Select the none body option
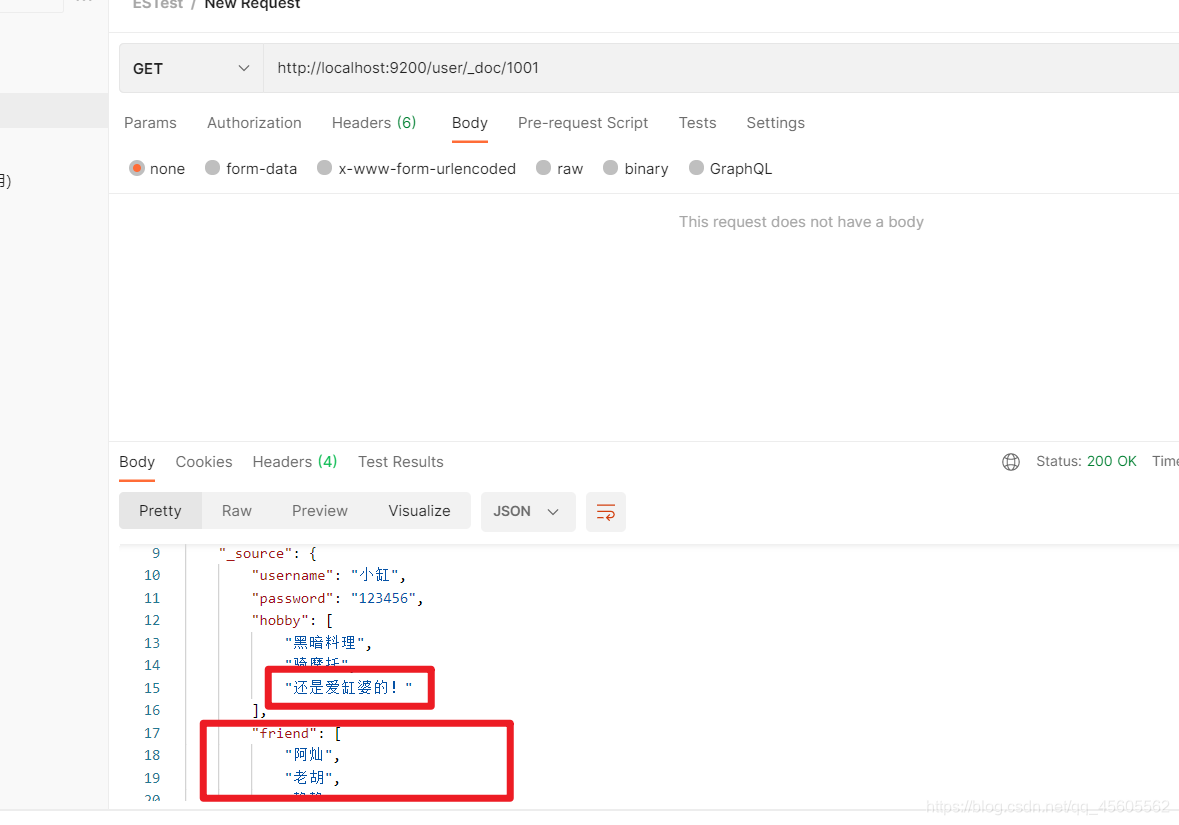This screenshot has height=825, width=1179. [156, 168]
